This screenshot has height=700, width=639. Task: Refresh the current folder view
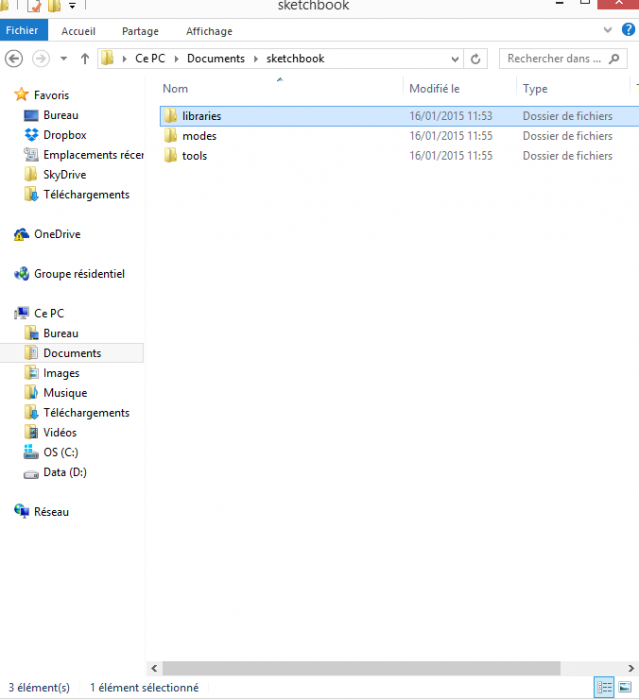(476, 59)
